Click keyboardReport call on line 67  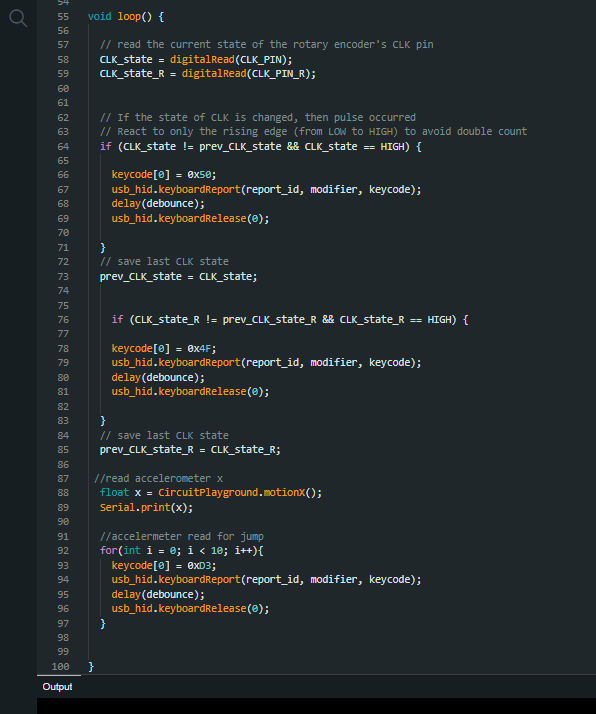(266, 189)
